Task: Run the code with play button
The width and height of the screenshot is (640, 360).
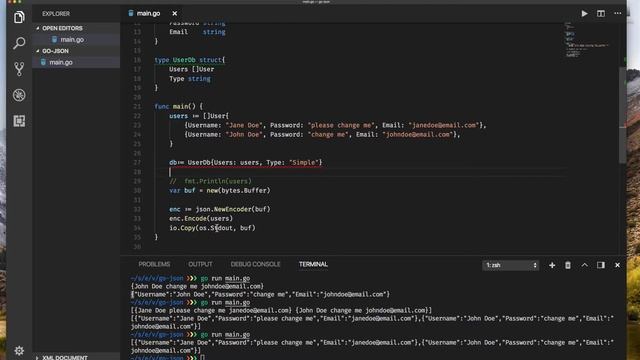Action: pyautogui.click(x=584, y=13)
